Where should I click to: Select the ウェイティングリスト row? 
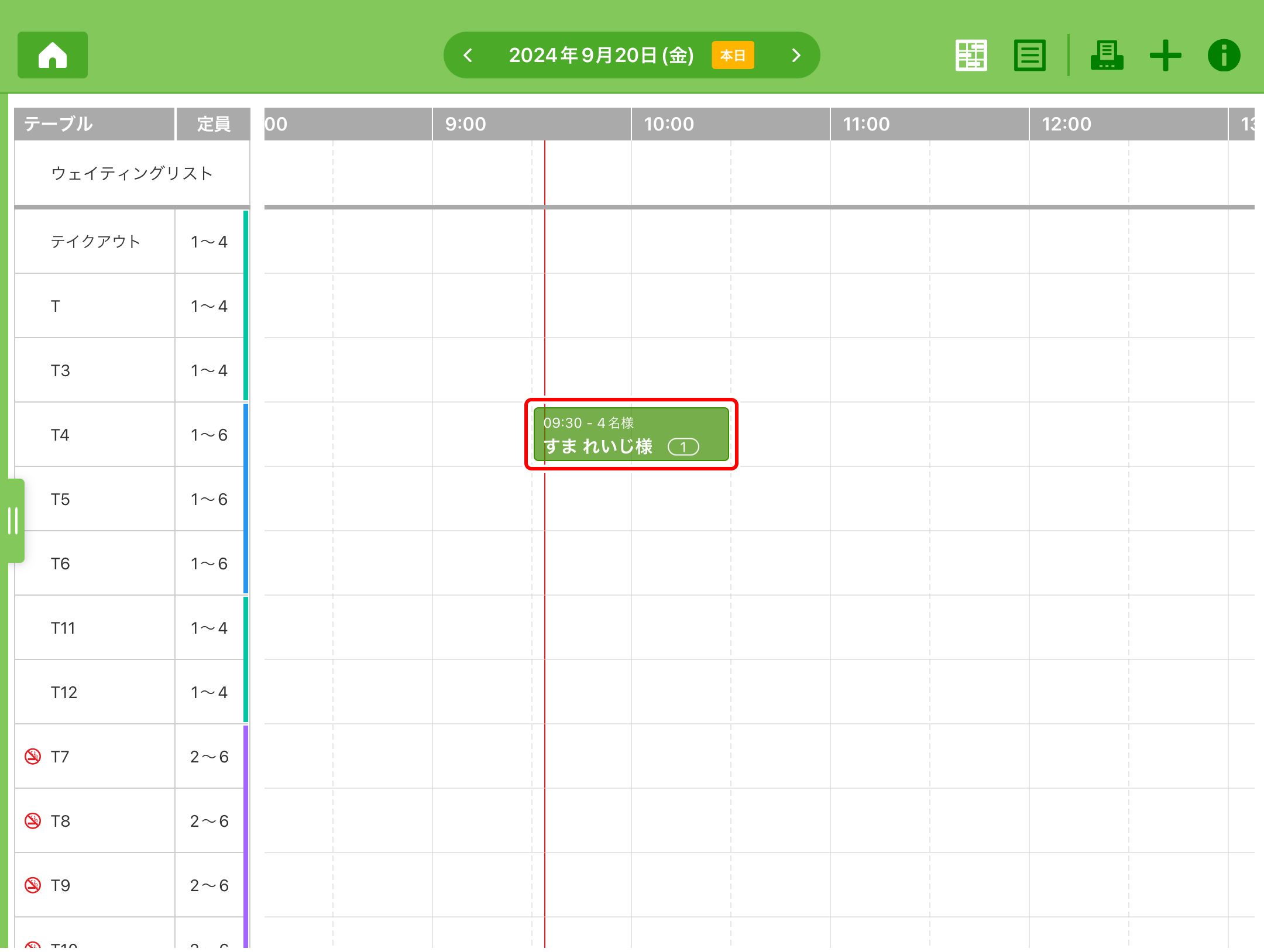pos(132,173)
